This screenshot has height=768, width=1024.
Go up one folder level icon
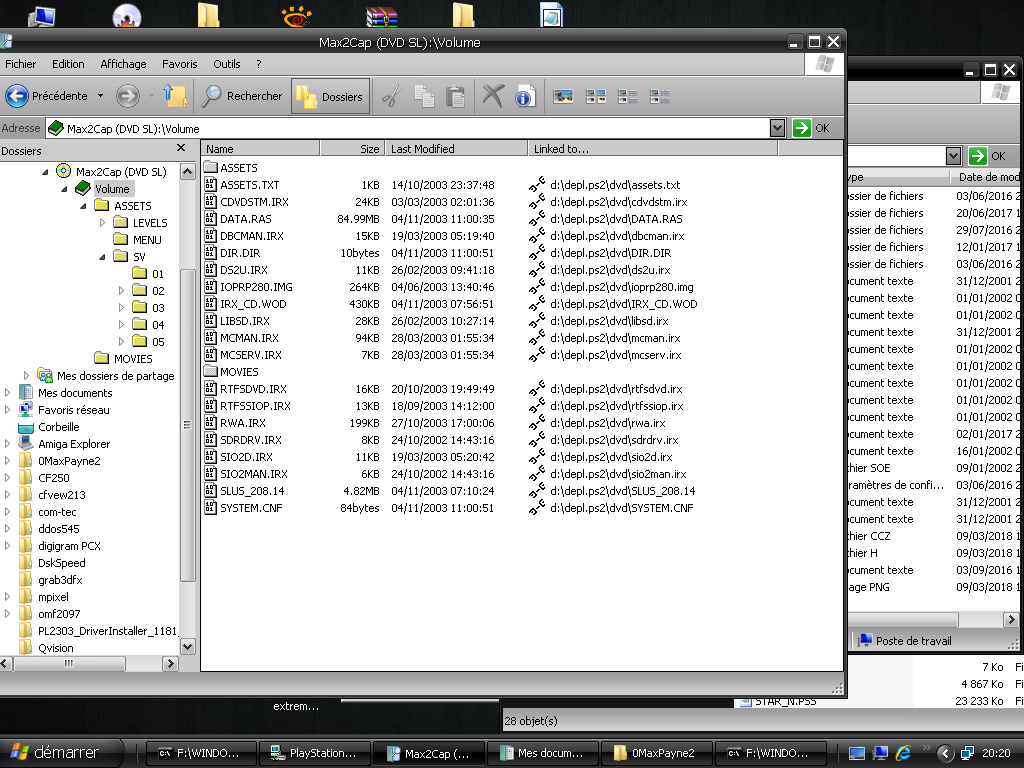tap(175, 96)
